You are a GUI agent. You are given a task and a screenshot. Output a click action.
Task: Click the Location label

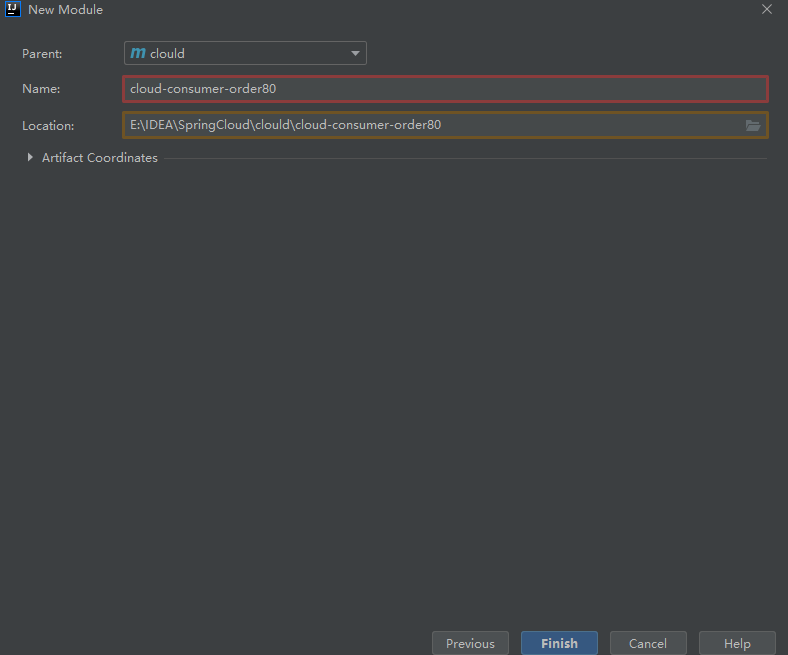click(x=48, y=126)
